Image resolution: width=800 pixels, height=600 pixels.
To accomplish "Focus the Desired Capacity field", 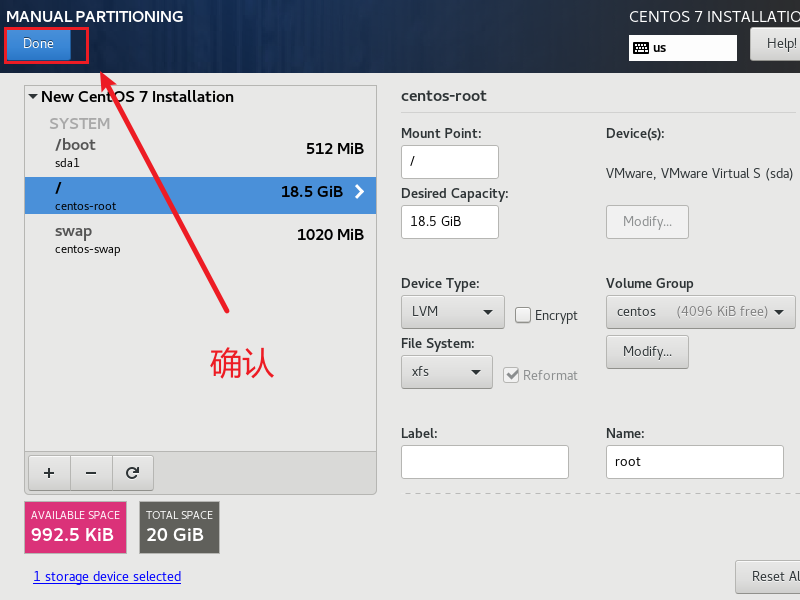I will pyautogui.click(x=449, y=222).
